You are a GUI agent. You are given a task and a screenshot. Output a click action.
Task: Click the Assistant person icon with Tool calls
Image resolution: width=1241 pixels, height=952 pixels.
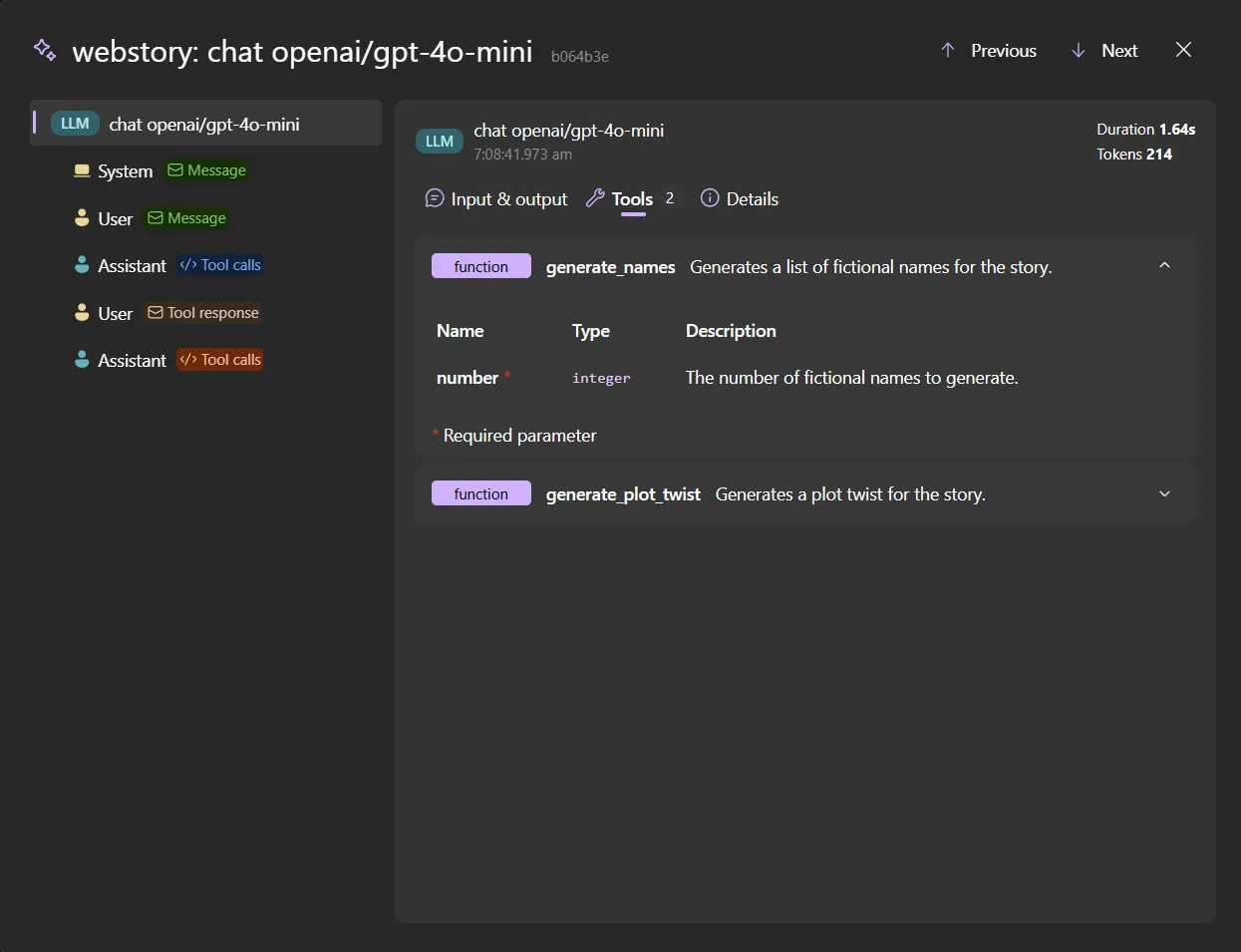coord(80,264)
